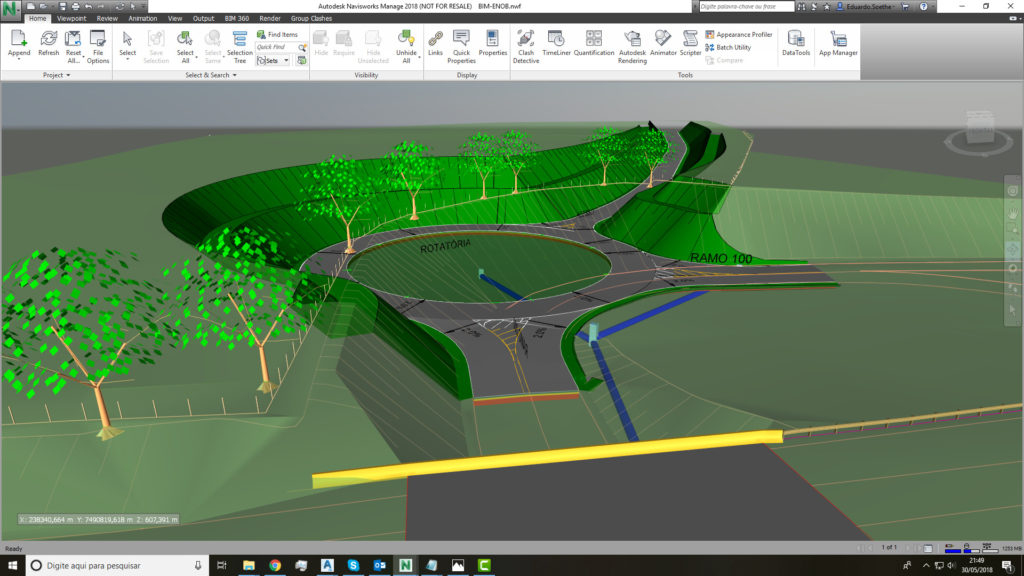
Task: Open the DataTools dialog
Action: (x=796, y=43)
